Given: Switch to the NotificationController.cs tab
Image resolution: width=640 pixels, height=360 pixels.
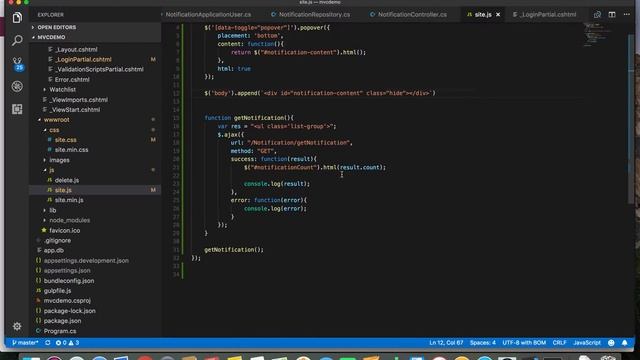Looking at the screenshot, I should coord(408,14).
